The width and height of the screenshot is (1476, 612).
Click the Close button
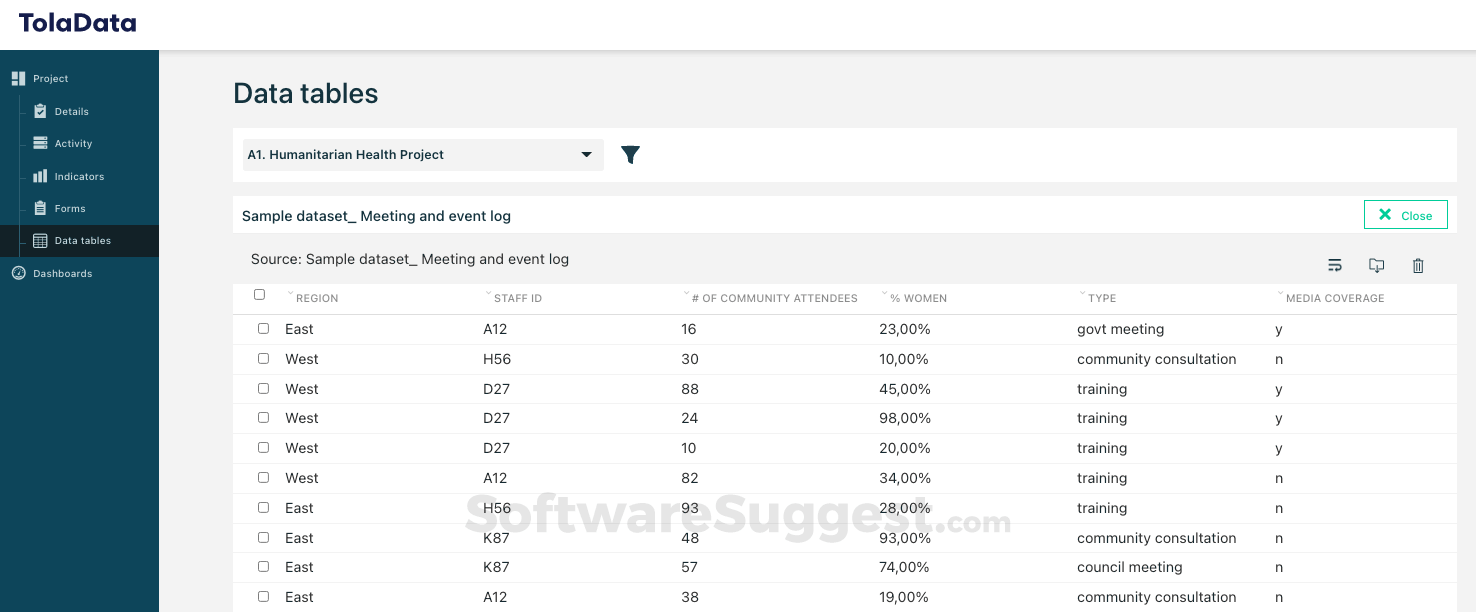pyautogui.click(x=1405, y=215)
